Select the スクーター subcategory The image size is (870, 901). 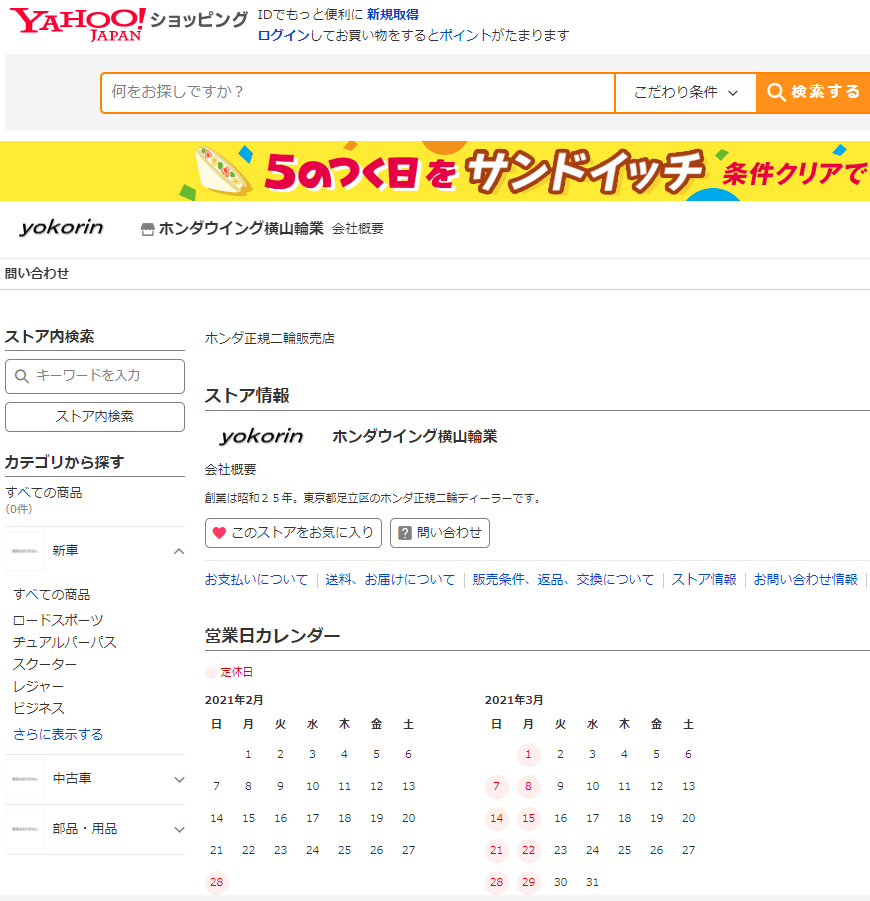point(45,664)
